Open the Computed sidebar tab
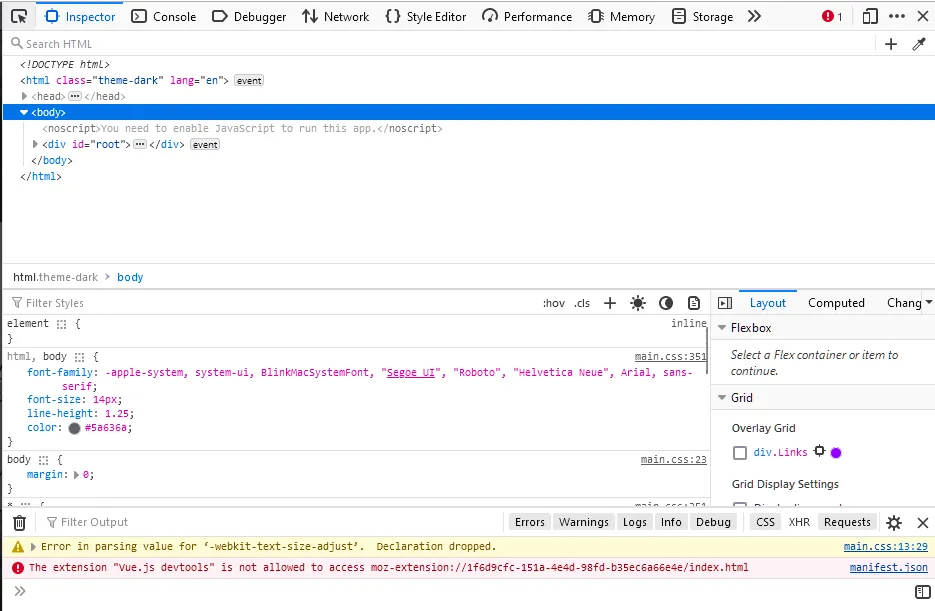Screen dimensions: 935x611 836,303
